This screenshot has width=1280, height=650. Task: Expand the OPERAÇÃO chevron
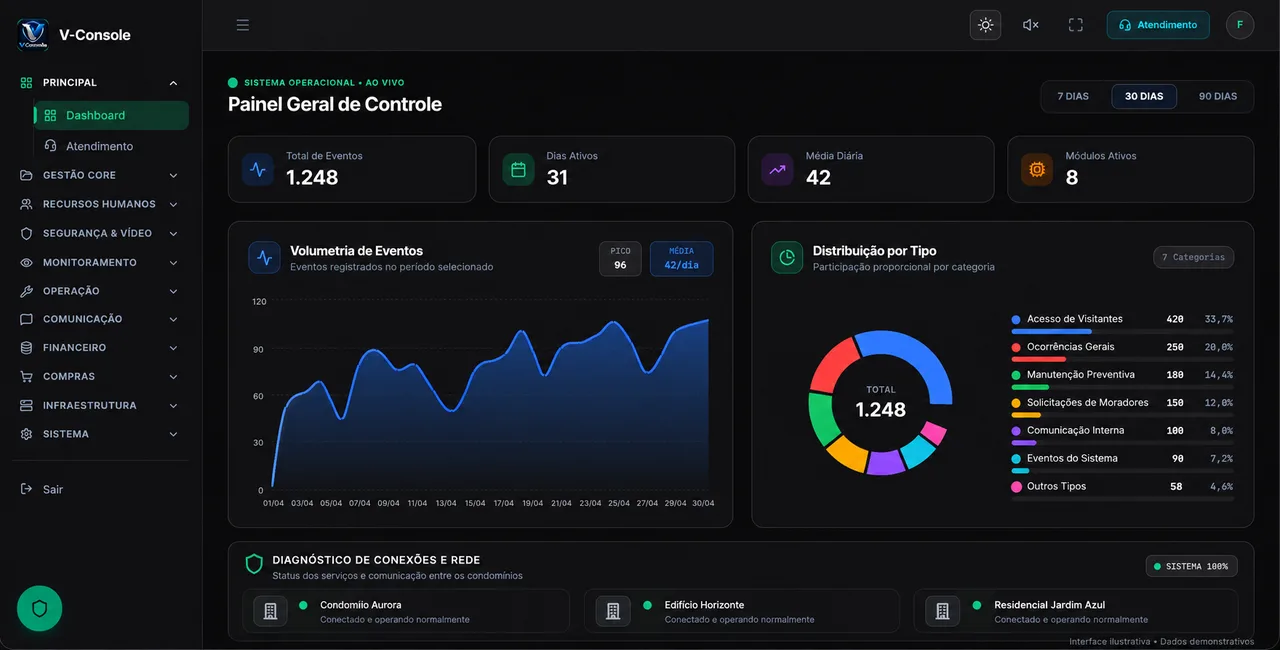pos(173,291)
